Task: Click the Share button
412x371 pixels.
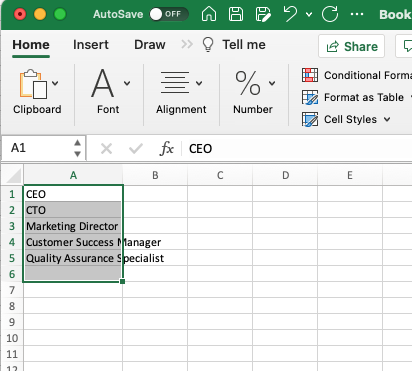Action: [352, 46]
